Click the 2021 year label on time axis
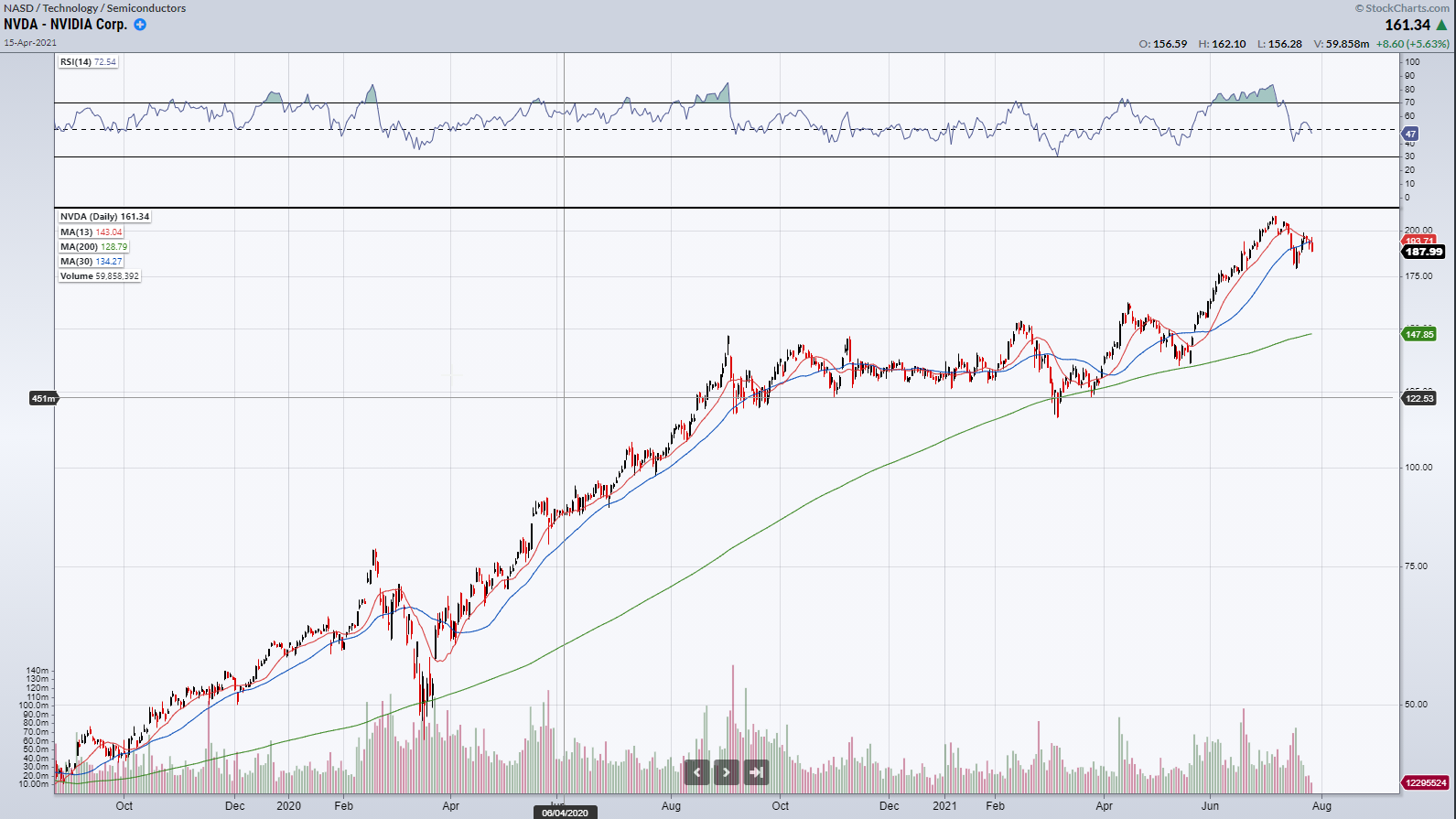Screen dimensions: 1456x819 [944, 806]
